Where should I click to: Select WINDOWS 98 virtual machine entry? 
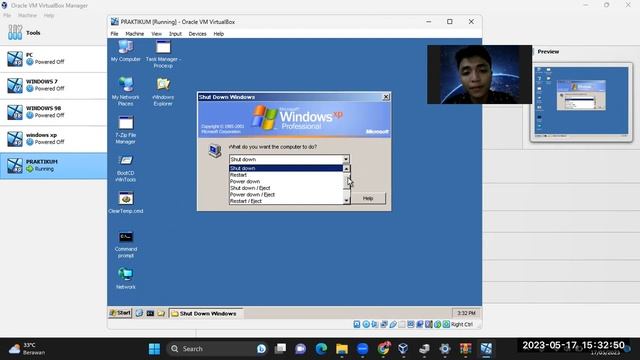53,112
